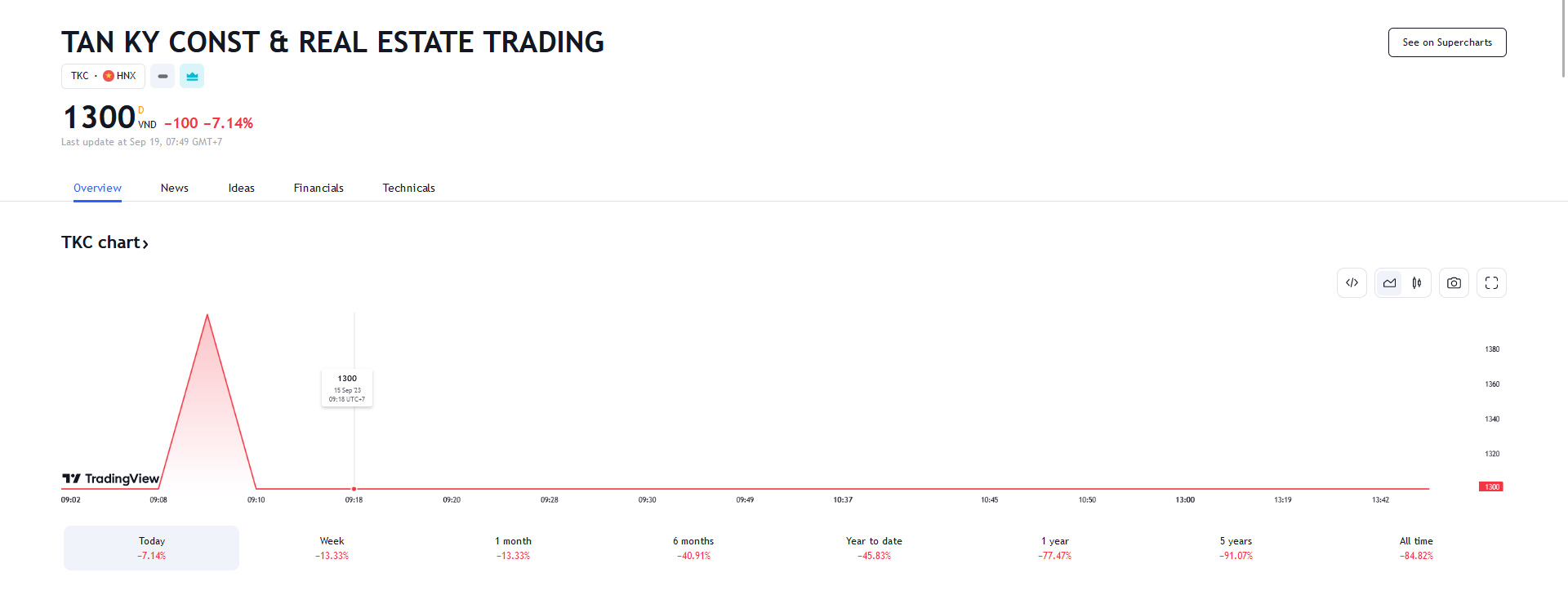The height and width of the screenshot is (595, 1568).
Task: Click the minus watchlist icon beside TKC
Action: [x=163, y=76]
